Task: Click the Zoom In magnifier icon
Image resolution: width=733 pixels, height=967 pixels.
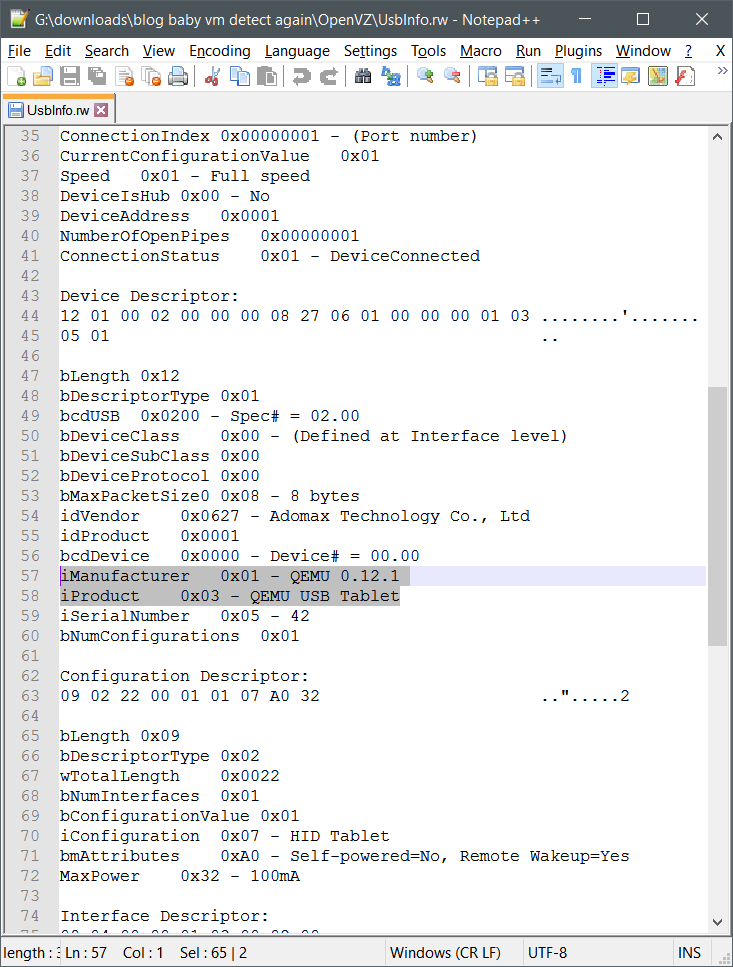Action: pos(425,76)
